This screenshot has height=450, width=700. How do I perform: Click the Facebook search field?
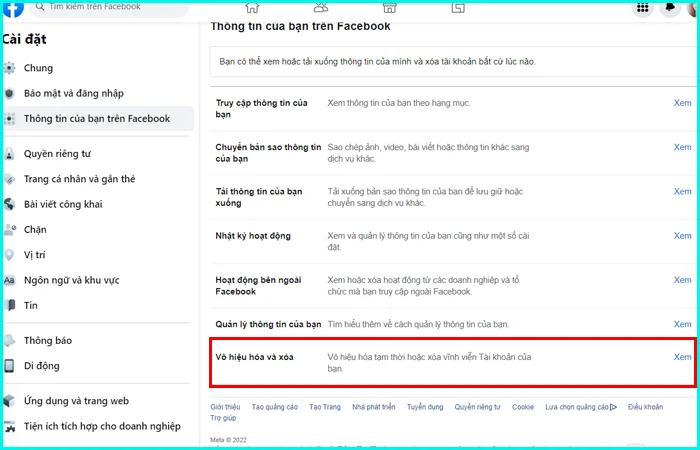(109, 7)
